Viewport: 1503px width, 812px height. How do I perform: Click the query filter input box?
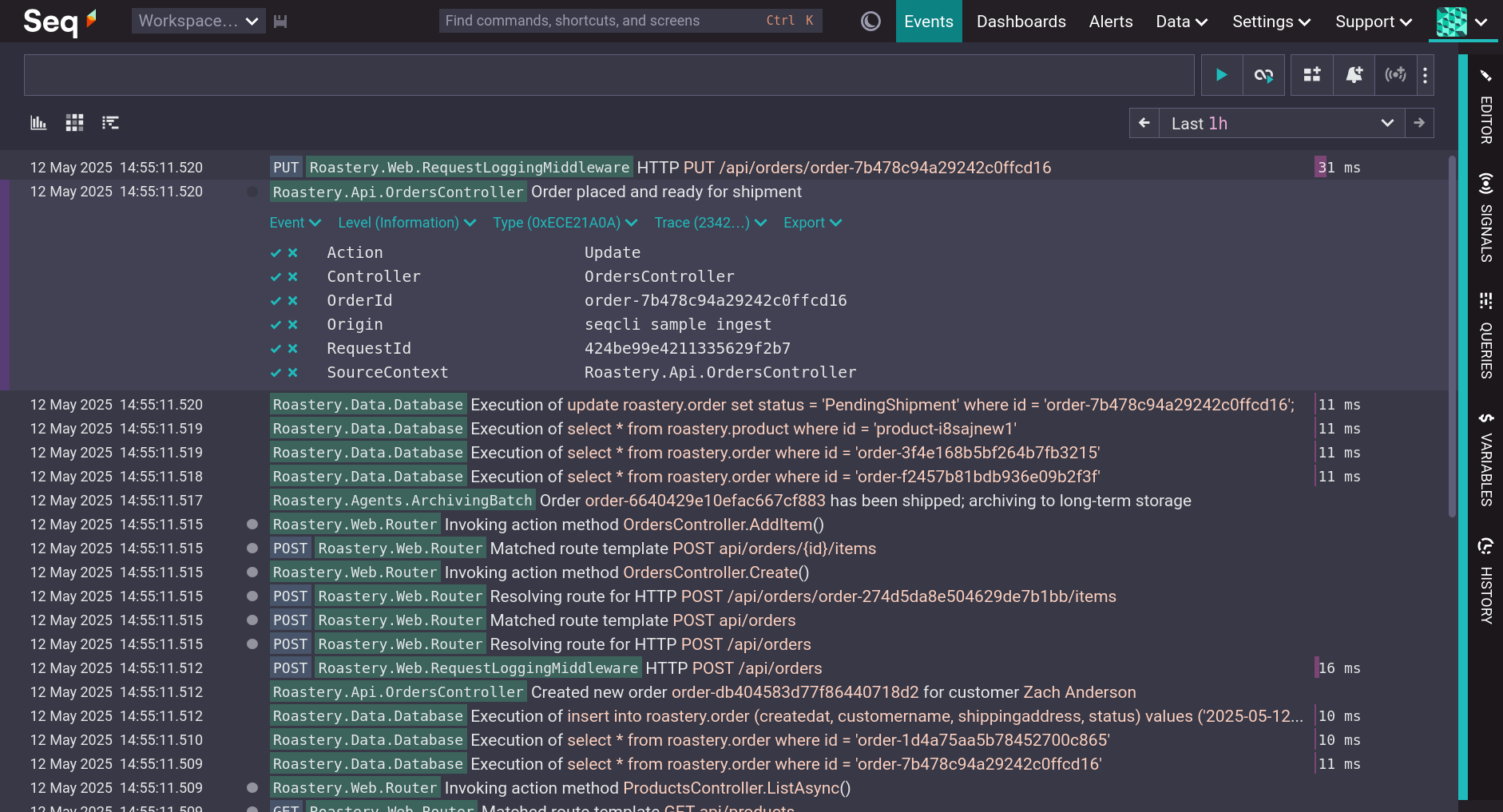click(x=609, y=75)
